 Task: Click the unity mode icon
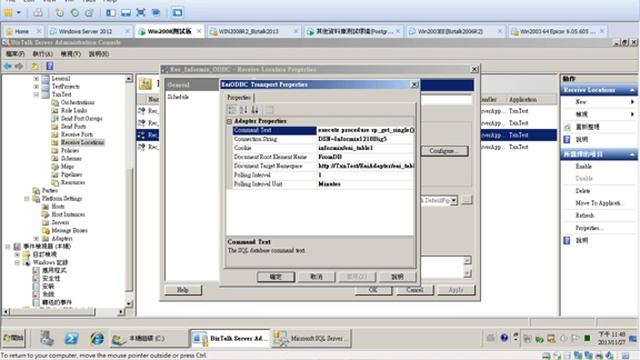point(156,13)
